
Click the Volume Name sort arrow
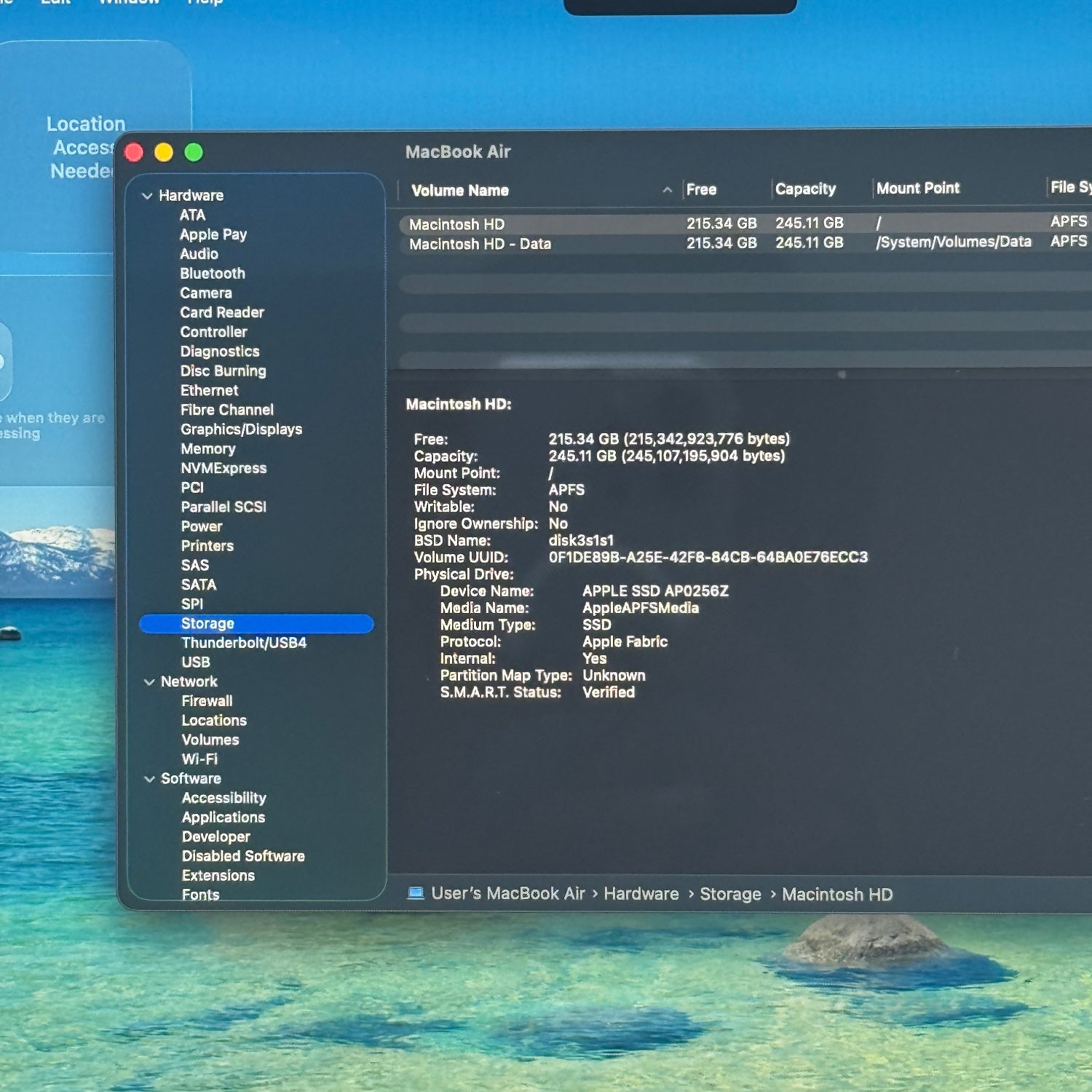[x=667, y=190]
